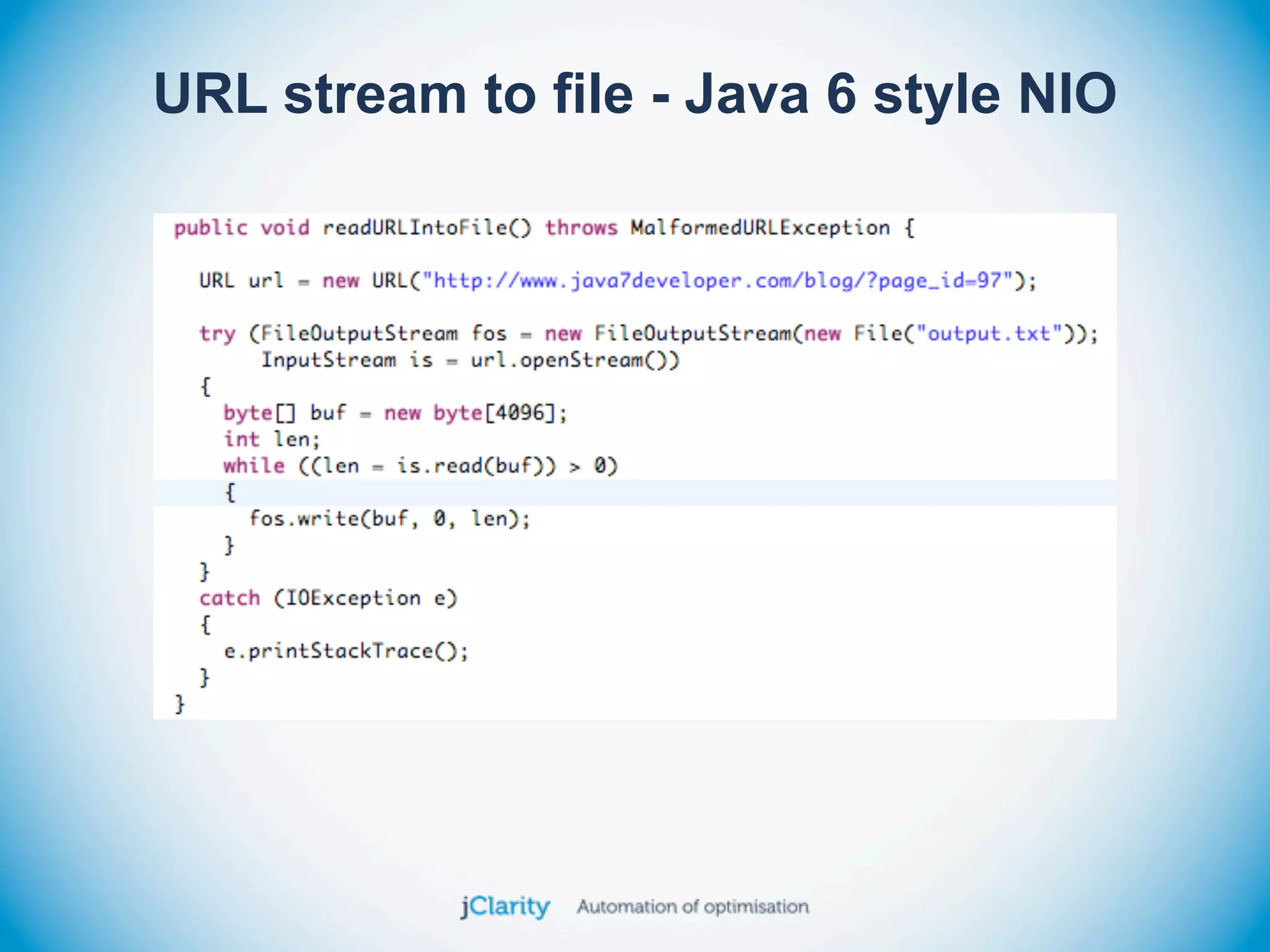
Task: Click the "byte[] buf = new byte[4096];" line
Action: tap(395, 413)
